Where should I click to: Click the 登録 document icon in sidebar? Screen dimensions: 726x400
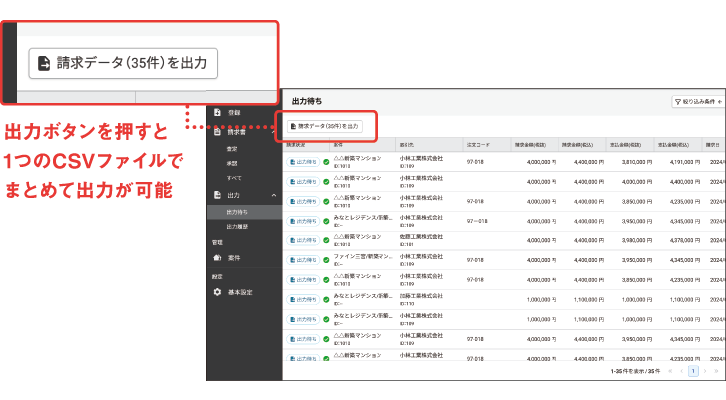(x=217, y=112)
